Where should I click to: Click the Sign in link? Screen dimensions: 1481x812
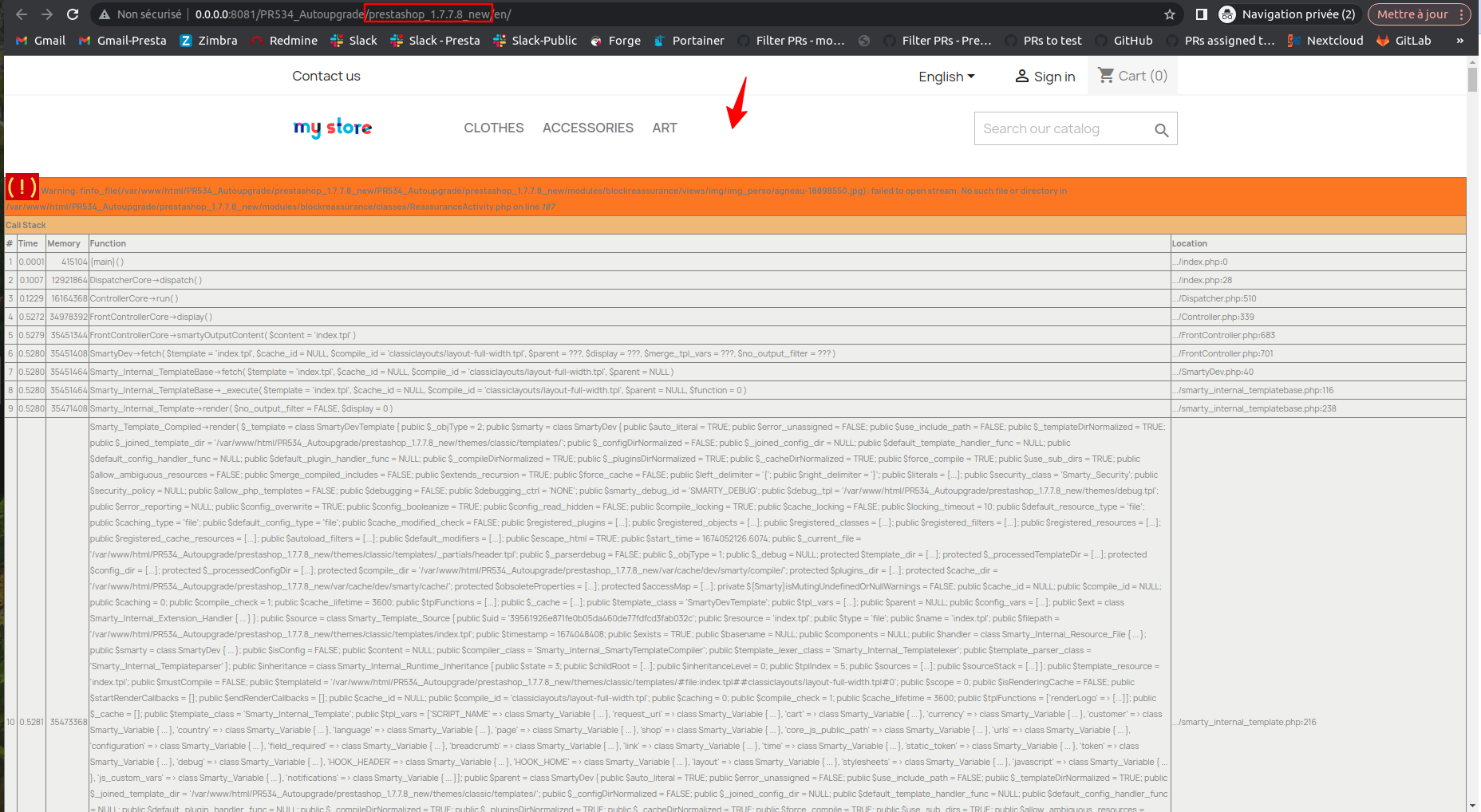1044,77
